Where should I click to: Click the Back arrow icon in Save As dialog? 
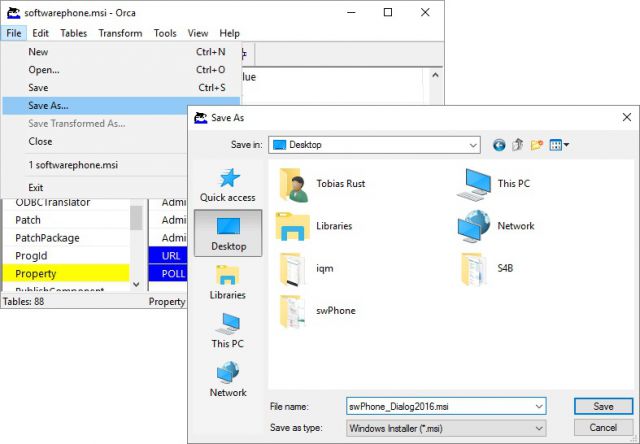point(499,145)
